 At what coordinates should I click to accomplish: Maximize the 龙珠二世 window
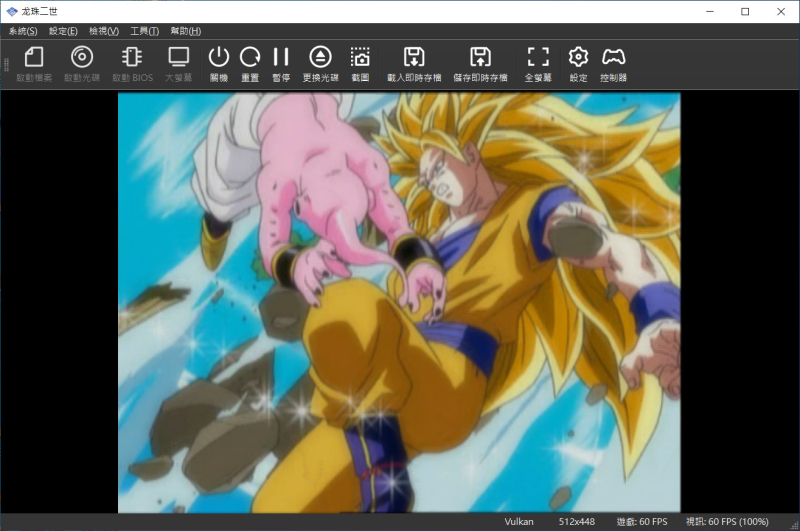[745, 11]
